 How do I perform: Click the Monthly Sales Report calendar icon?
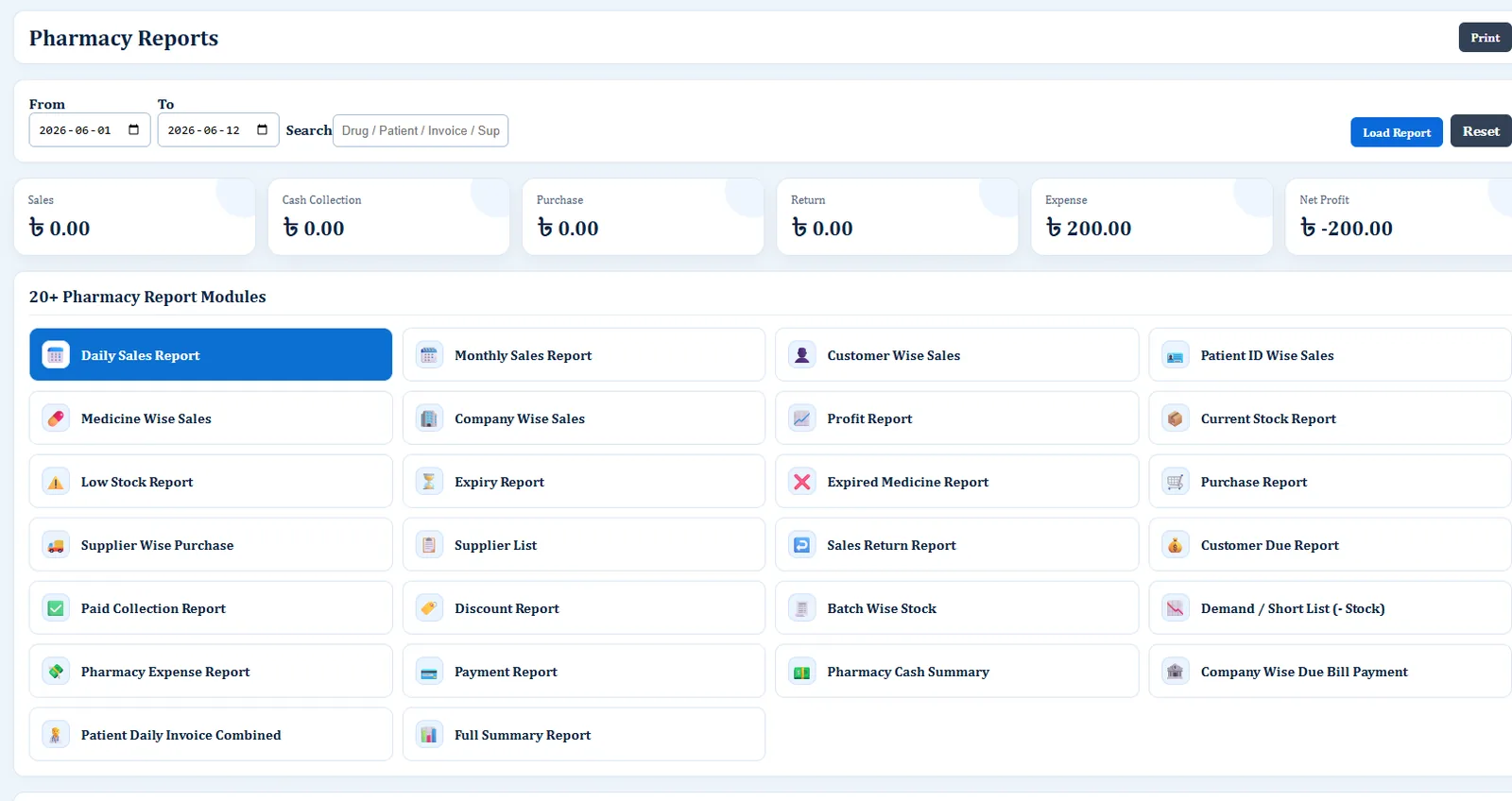point(429,355)
